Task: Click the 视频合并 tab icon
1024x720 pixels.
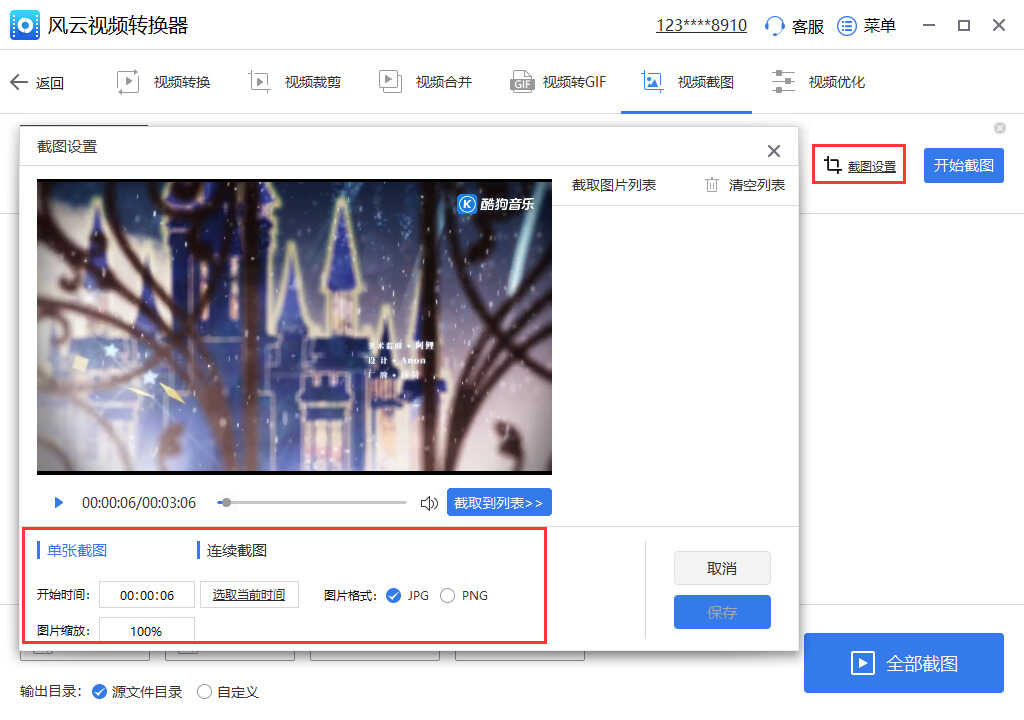Action: click(x=390, y=82)
